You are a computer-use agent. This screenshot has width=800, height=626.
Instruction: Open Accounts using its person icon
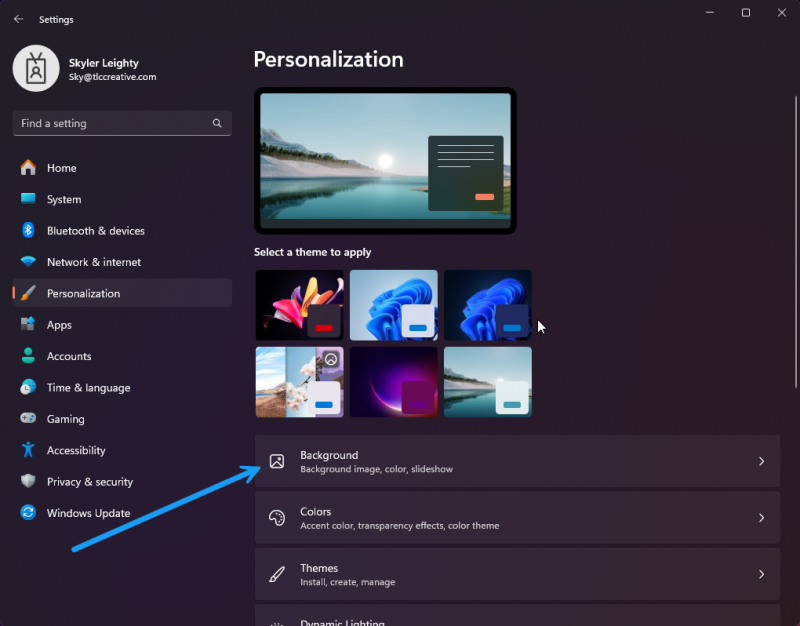tap(30, 355)
